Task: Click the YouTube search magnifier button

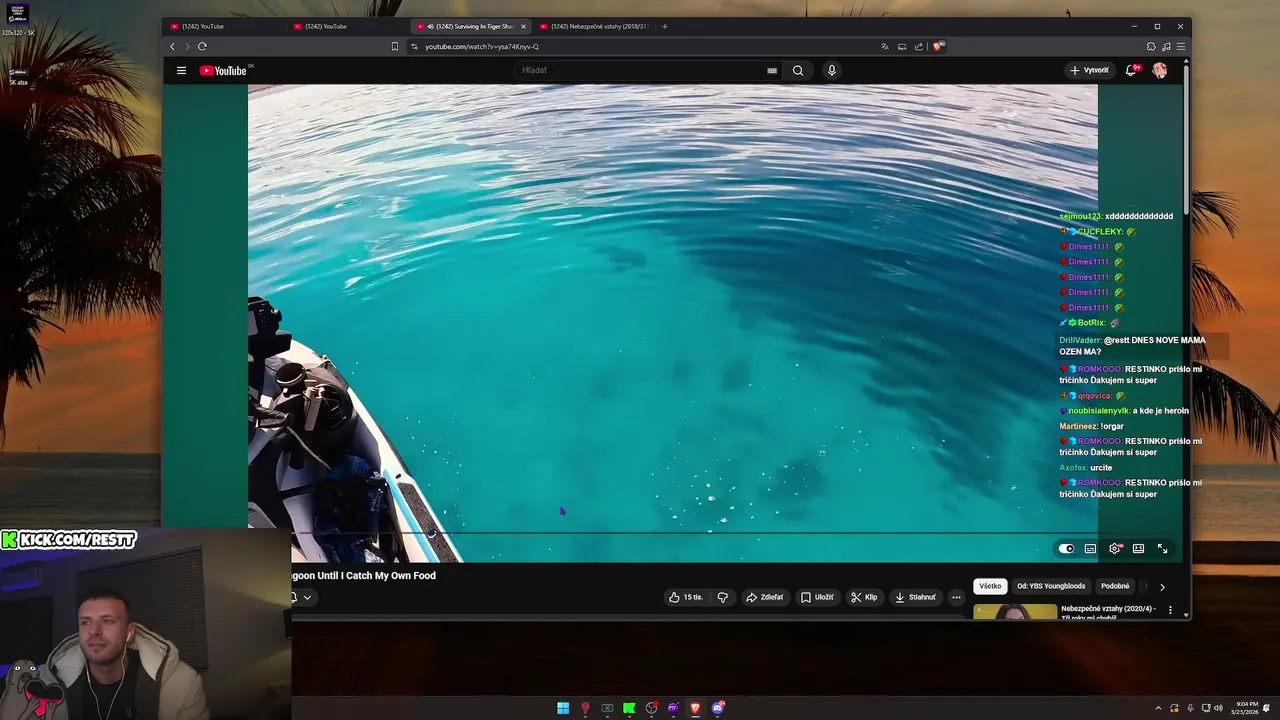Action: point(798,70)
